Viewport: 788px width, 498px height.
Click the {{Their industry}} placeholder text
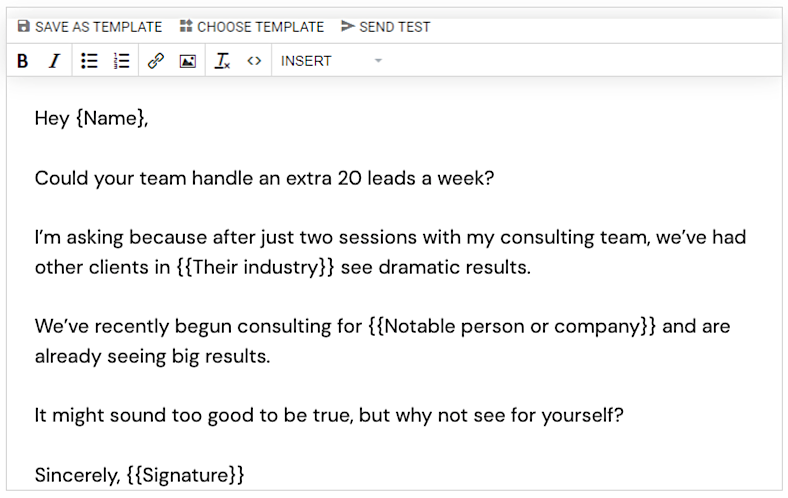coord(255,267)
